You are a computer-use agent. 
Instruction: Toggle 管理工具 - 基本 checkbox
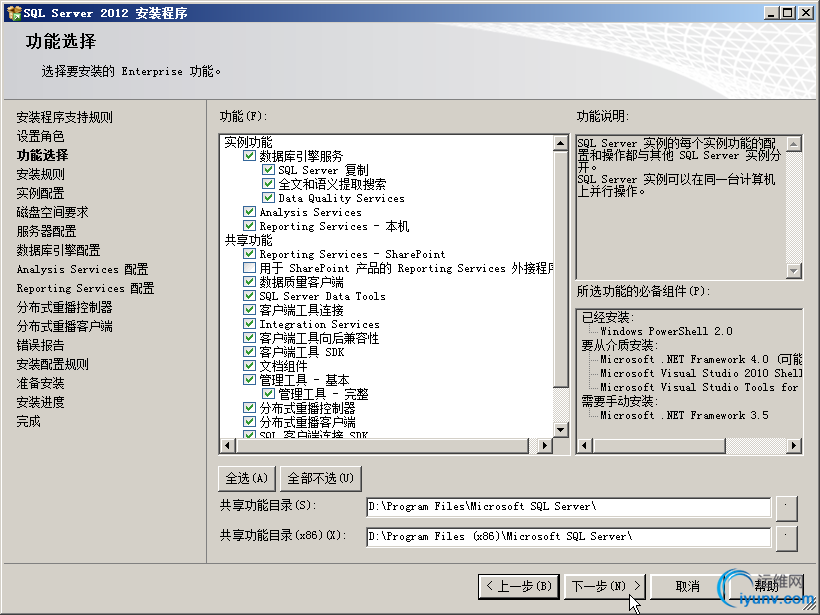(249, 380)
